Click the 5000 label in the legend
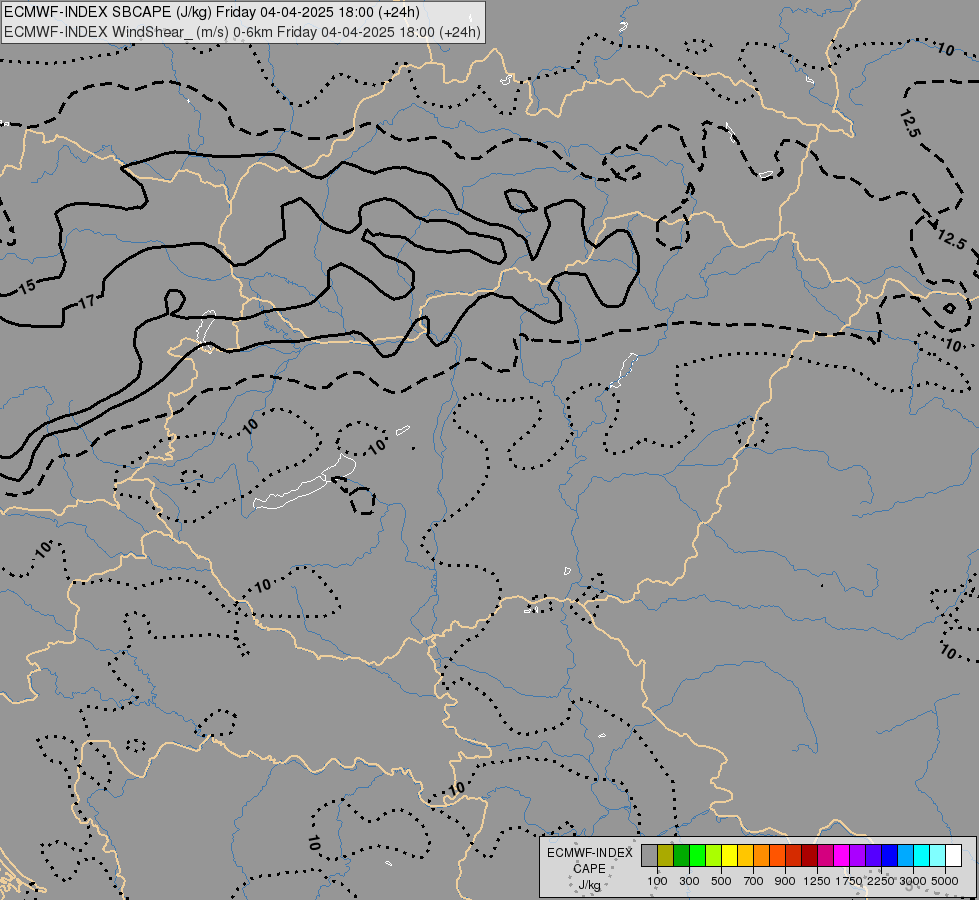Viewport: 979px width, 900px height. 945,881
